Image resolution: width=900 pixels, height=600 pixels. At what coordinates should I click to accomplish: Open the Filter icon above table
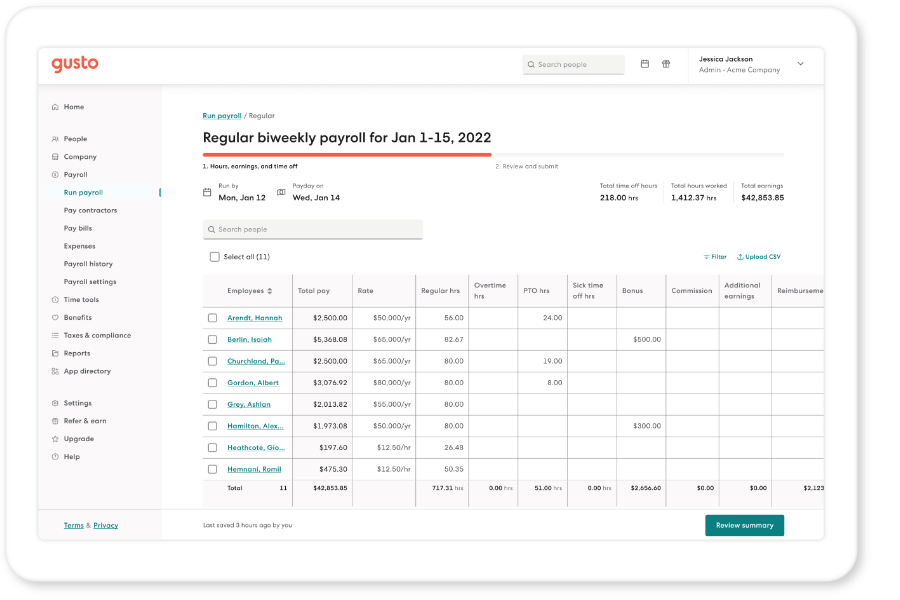pos(707,257)
